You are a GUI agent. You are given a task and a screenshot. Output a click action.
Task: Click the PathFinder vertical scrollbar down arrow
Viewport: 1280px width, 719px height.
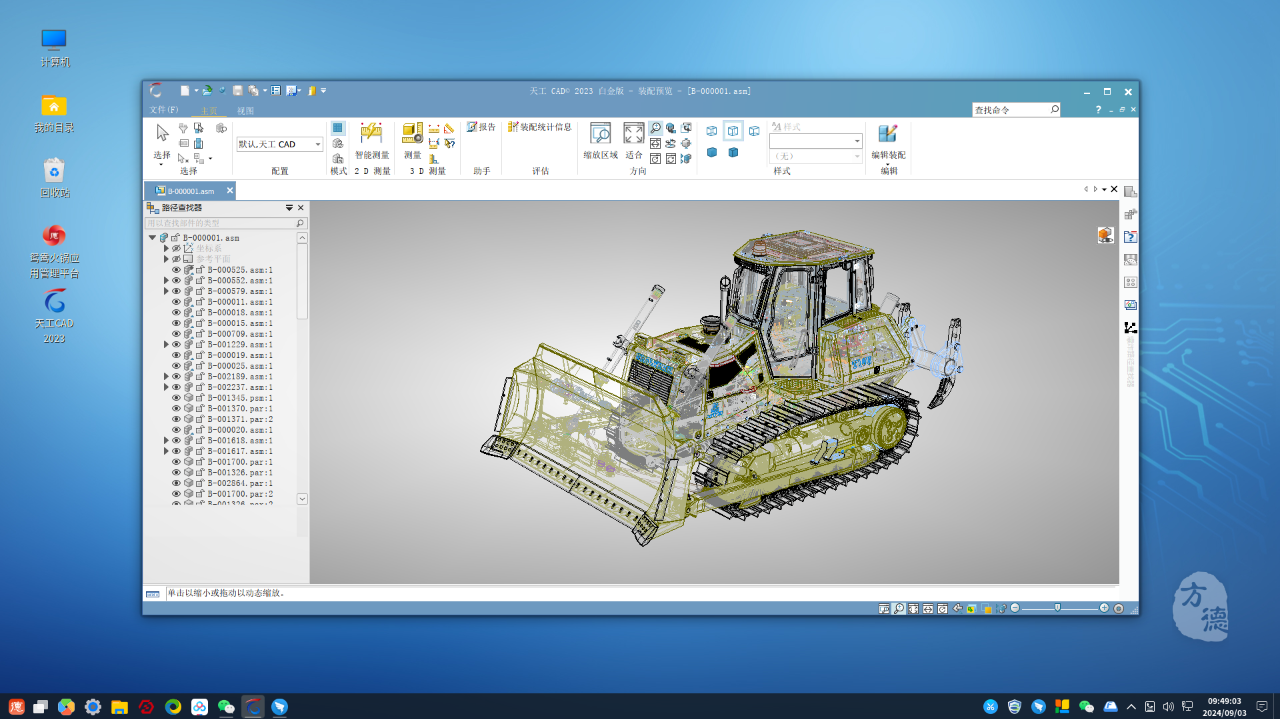pos(303,498)
